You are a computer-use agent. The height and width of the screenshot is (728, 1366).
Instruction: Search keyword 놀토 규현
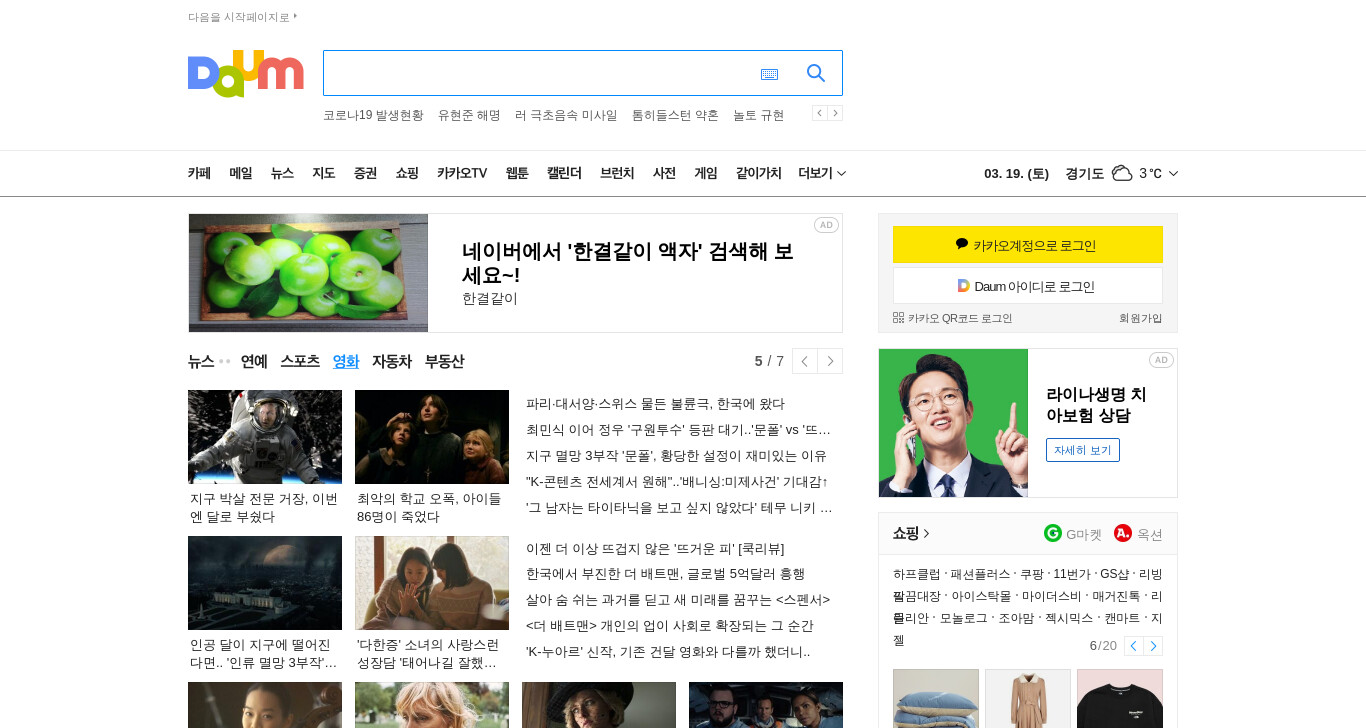(x=758, y=115)
